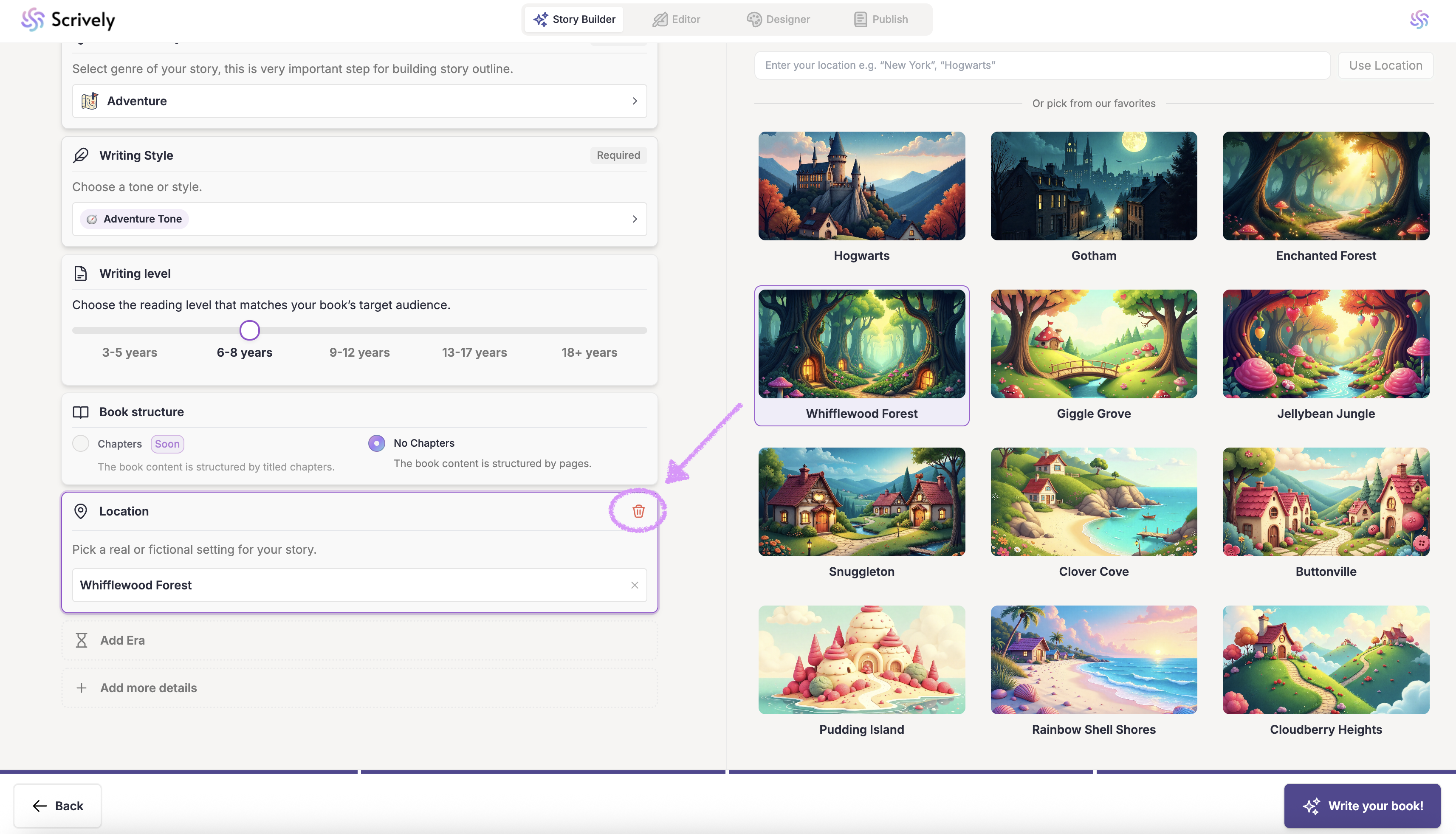
Task: Click the Add Era hourglass icon
Action: coord(81,640)
